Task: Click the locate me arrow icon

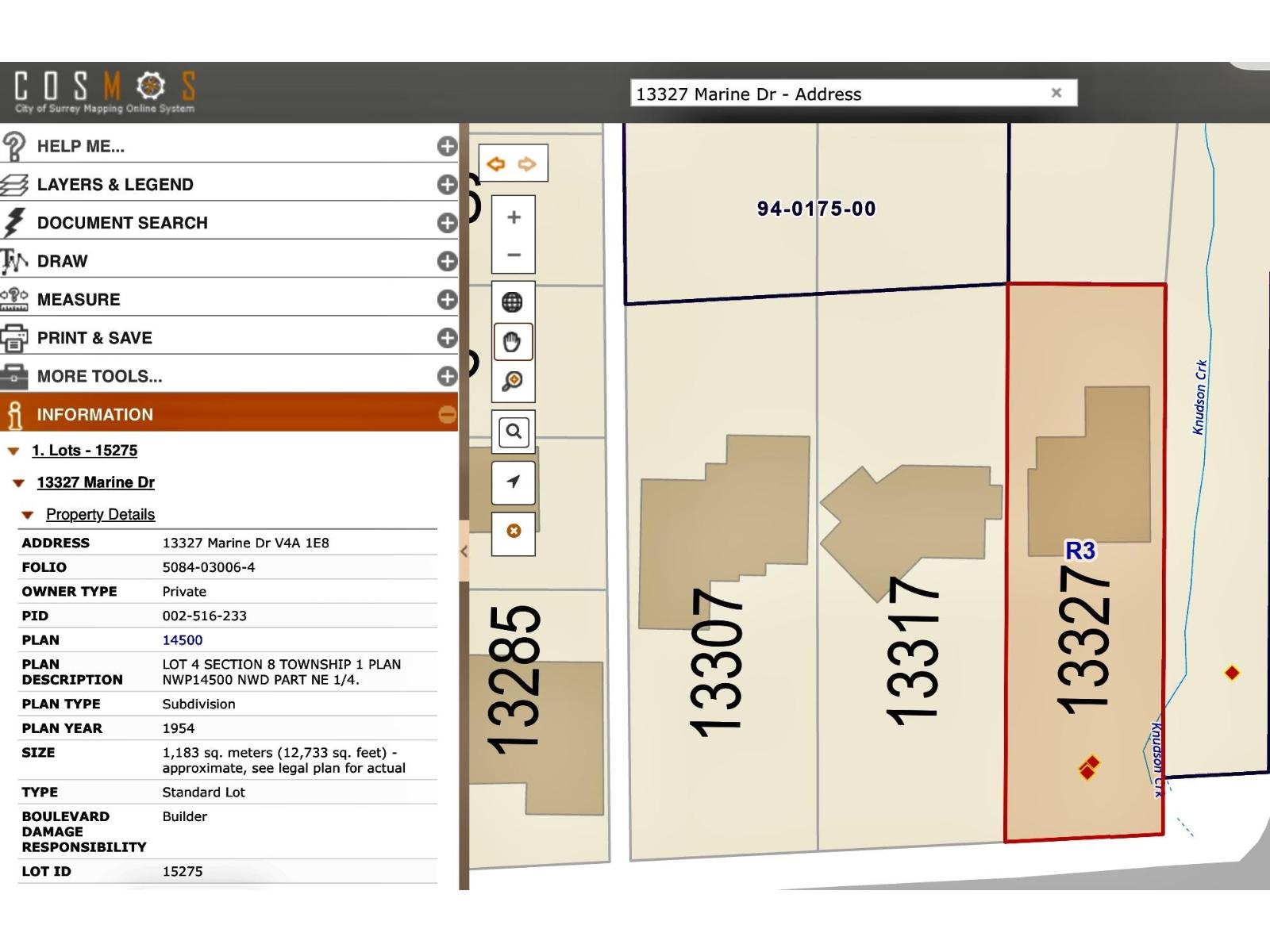Action: coord(514,482)
